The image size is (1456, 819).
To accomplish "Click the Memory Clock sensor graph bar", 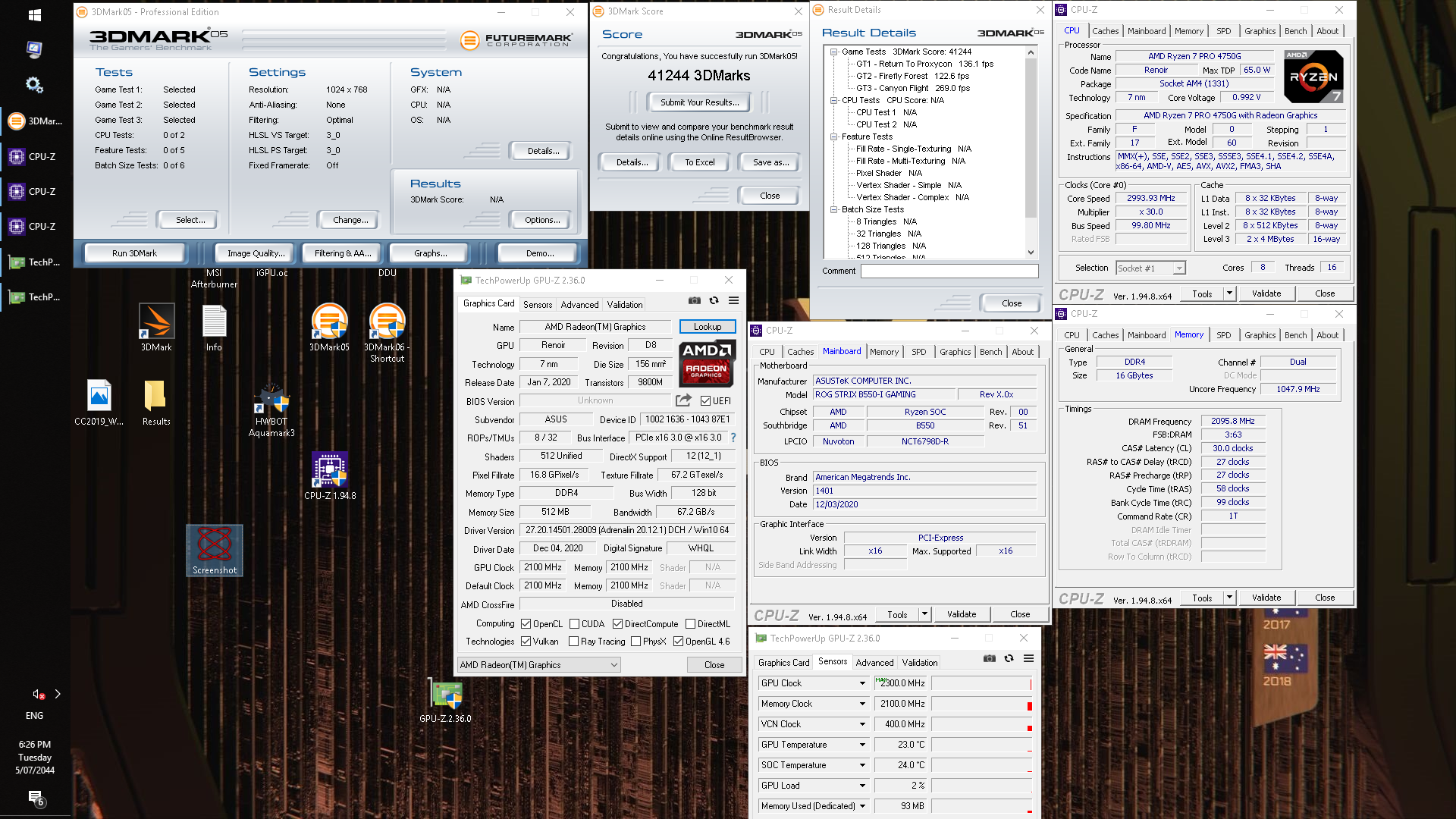I will pos(981,704).
